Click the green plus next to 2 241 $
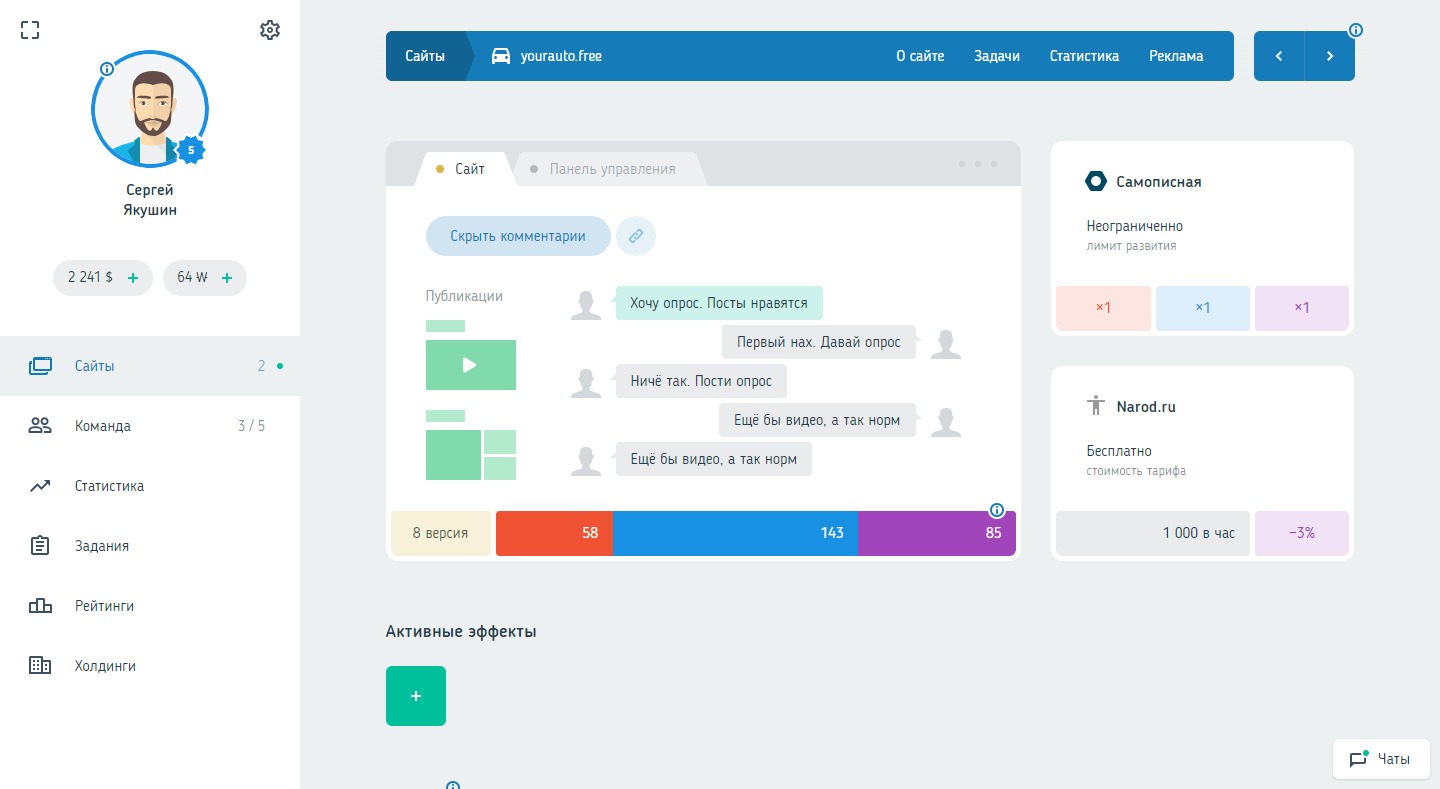The height and width of the screenshot is (789, 1440). pyautogui.click(x=133, y=278)
